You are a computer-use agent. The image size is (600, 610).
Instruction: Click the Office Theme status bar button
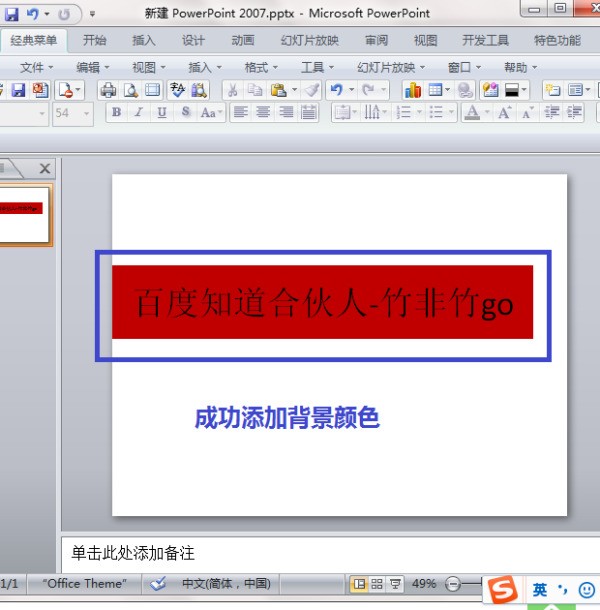click(85, 583)
